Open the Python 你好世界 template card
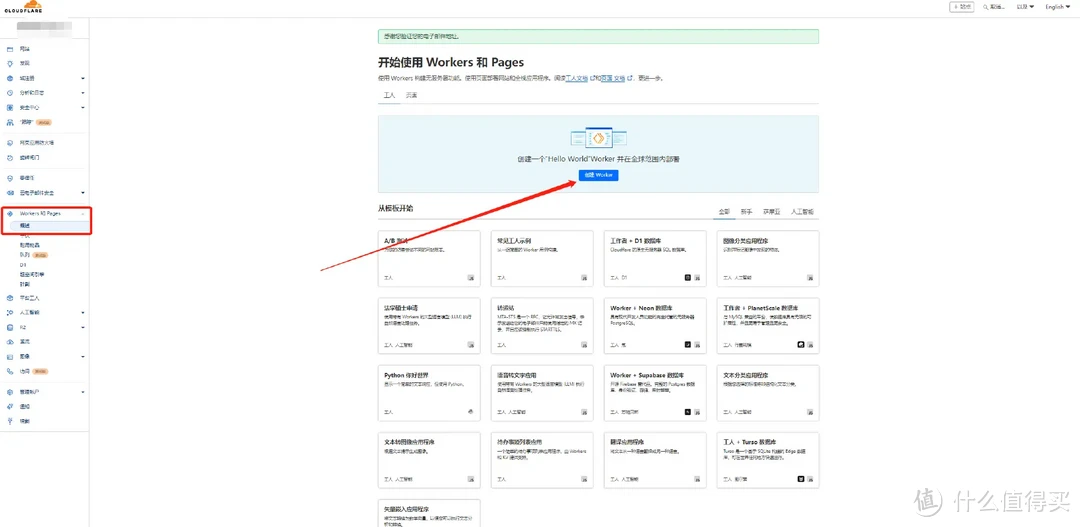This screenshot has width=1080, height=527. pyautogui.click(x=428, y=393)
